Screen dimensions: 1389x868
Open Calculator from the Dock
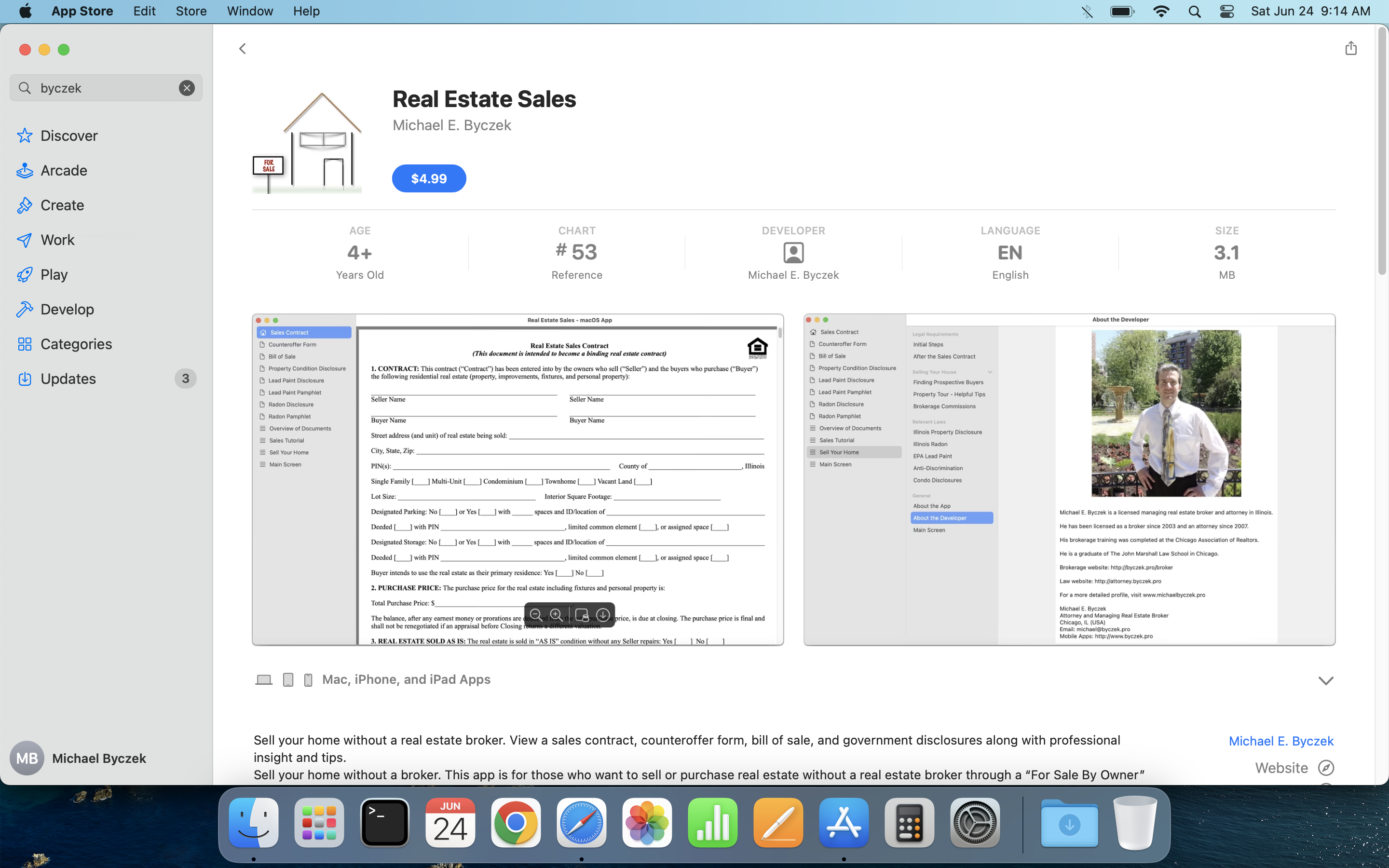click(909, 823)
